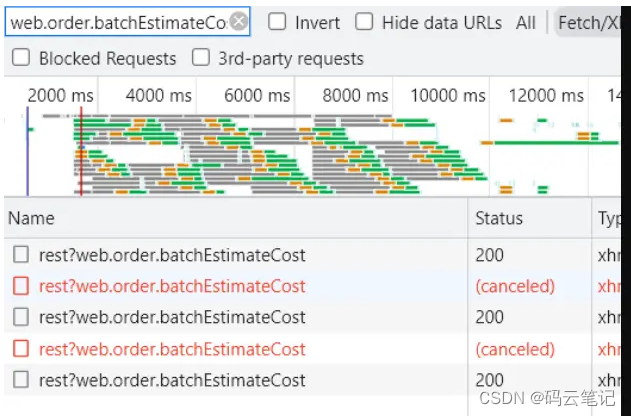This screenshot has width=631, height=416.
Task: Check the box for third batchEstimateCost request
Action: click(21, 317)
